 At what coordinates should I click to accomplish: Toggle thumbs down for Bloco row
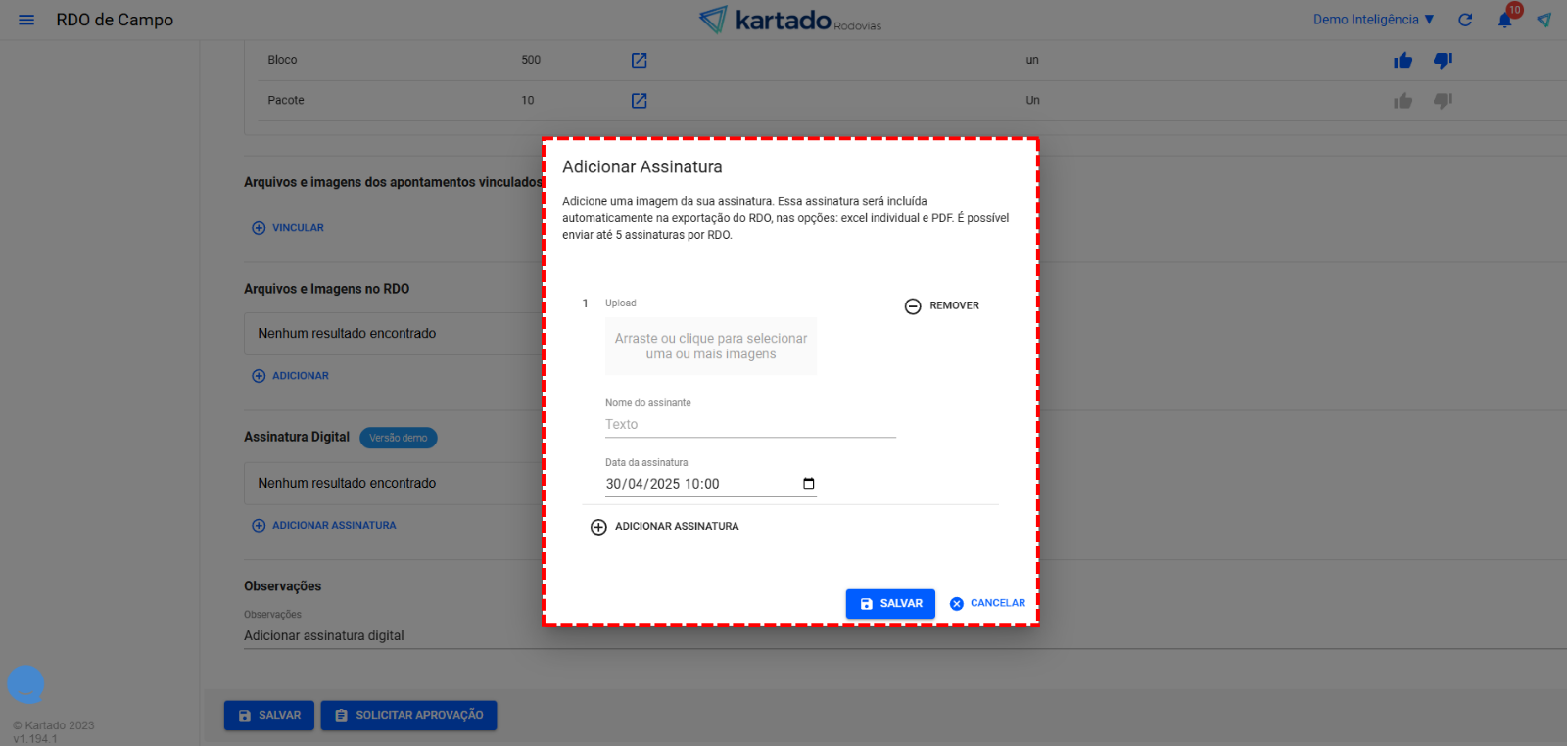[x=1443, y=61]
